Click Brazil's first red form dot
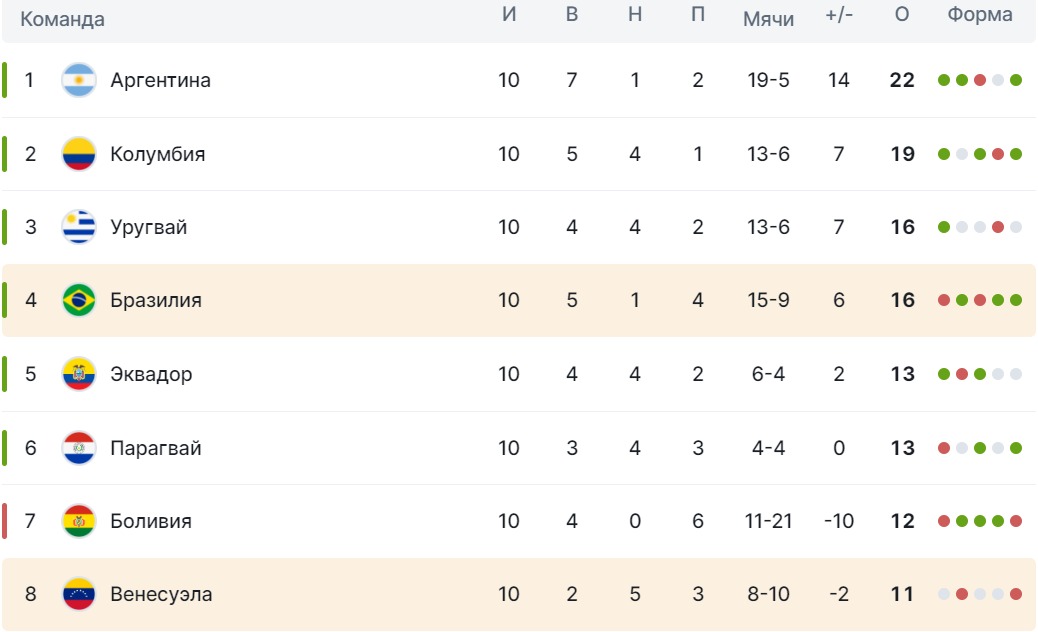Screen dimensions: 1038x632 pos(944,300)
